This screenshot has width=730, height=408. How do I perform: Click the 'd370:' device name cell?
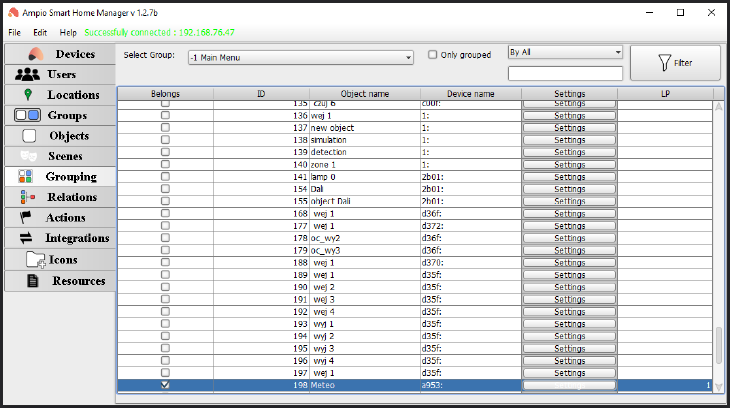tap(471, 263)
